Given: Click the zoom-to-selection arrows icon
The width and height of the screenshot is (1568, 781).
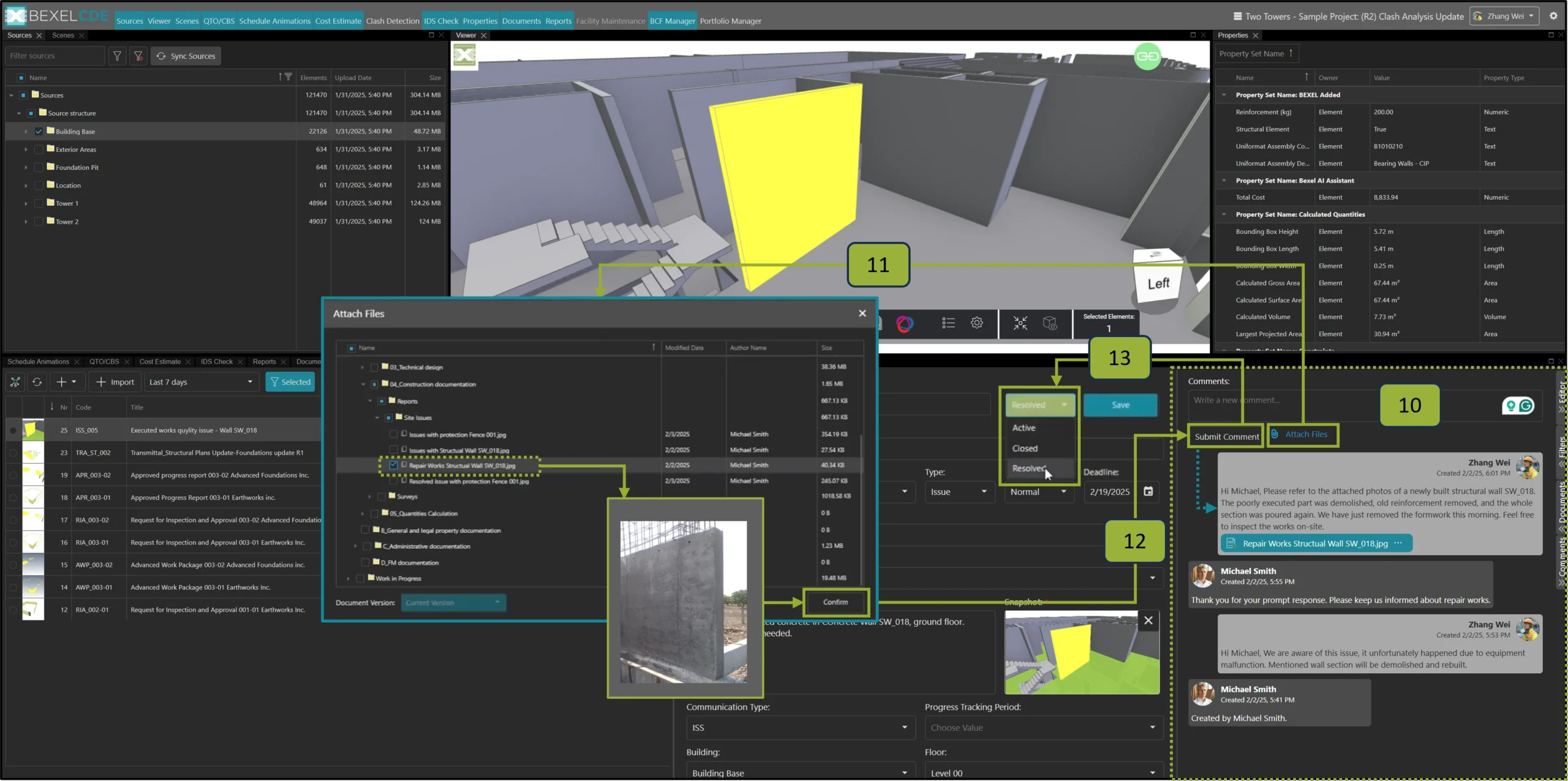Looking at the screenshot, I should click(x=1020, y=323).
